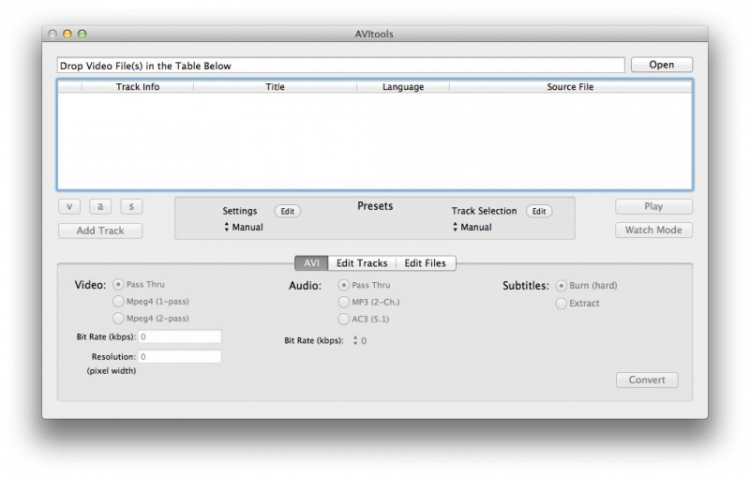Click the video Bit Rate input field
The image size is (750, 477).
tap(180, 337)
